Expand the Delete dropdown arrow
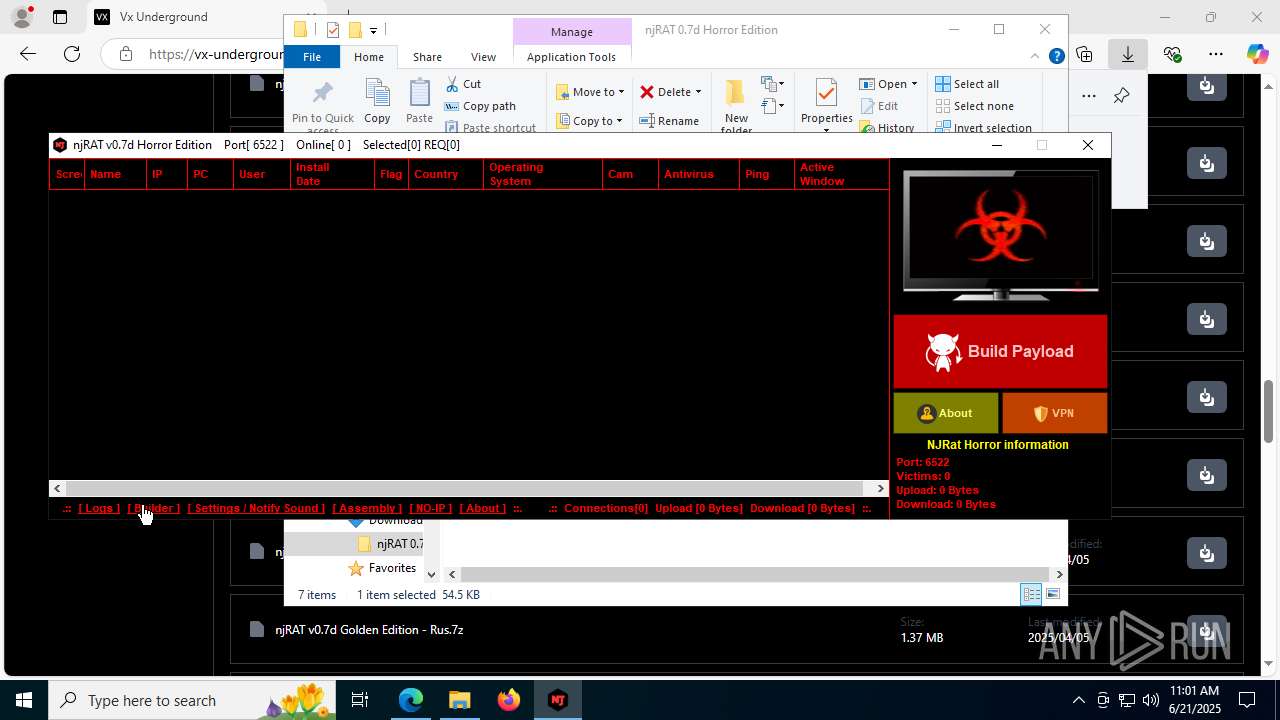 coord(698,92)
